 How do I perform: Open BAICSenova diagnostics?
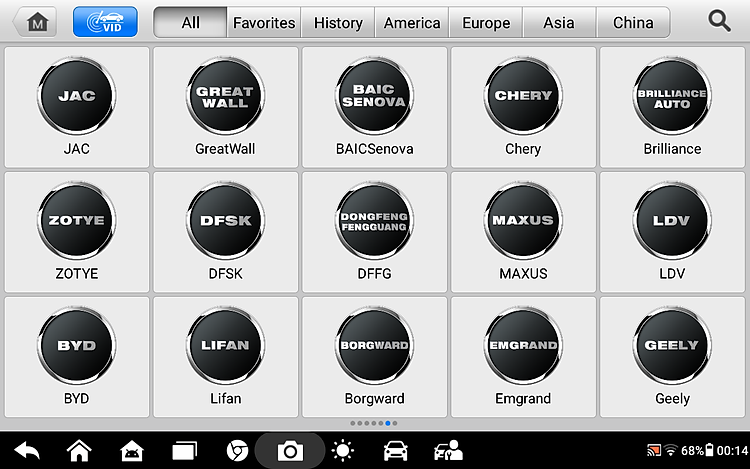pos(375,107)
